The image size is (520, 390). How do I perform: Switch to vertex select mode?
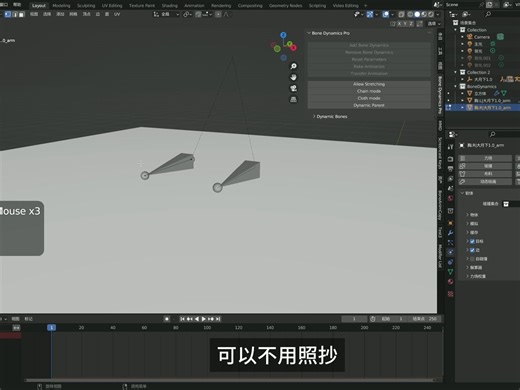coord(8,14)
